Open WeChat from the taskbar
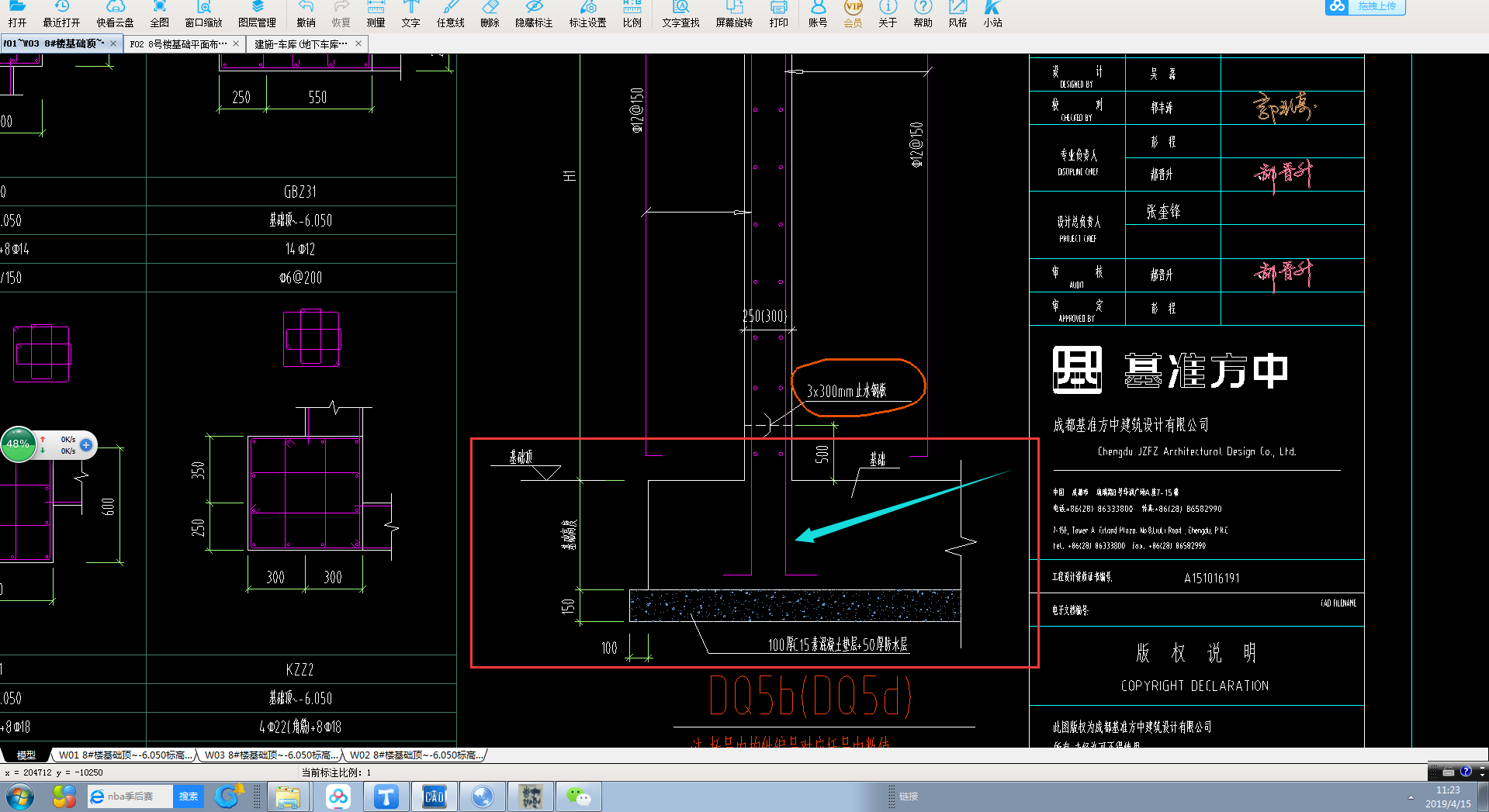Viewport: 1489px width, 812px height. pos(578,796)
